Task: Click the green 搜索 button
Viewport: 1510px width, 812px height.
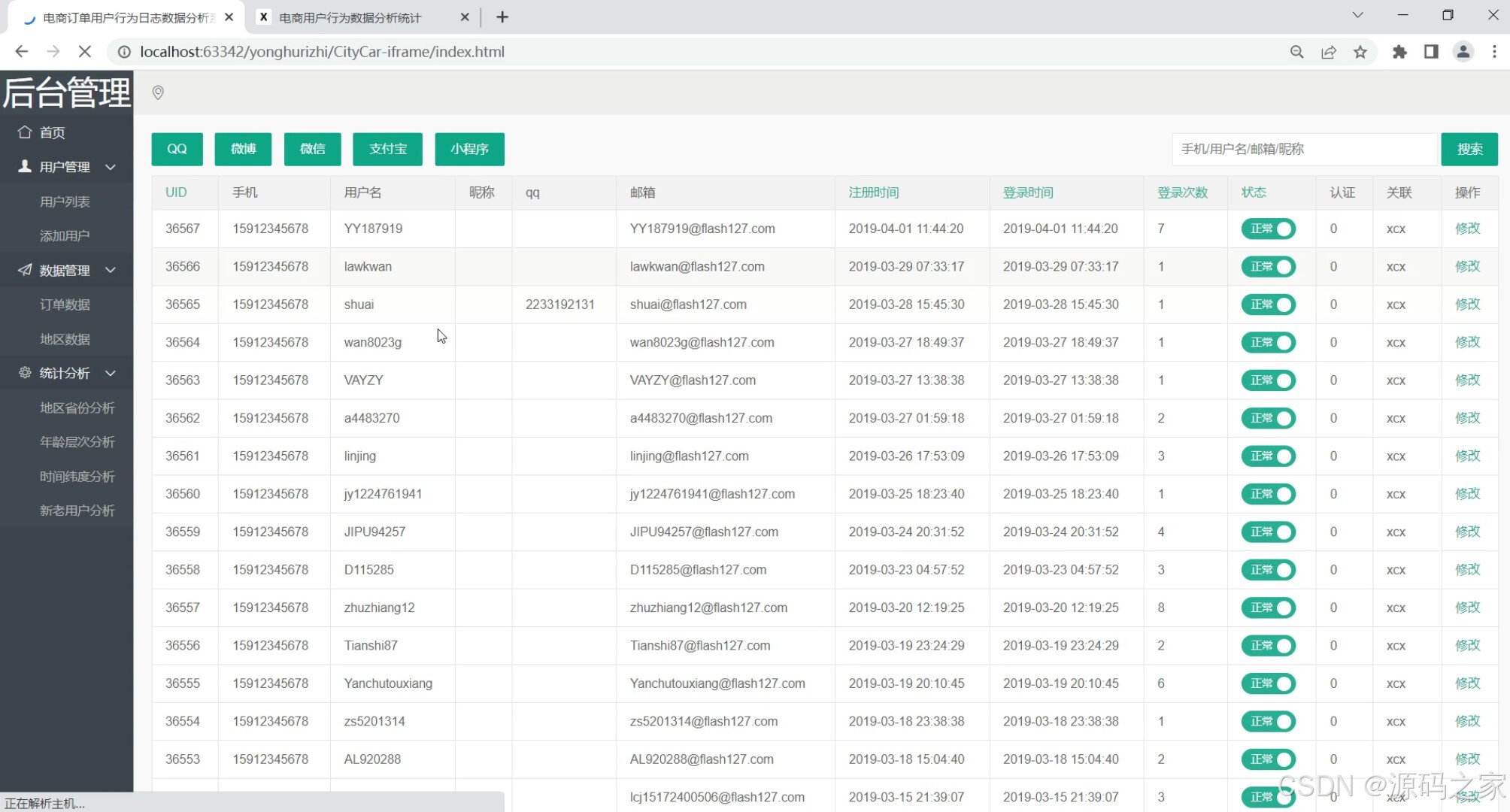Action: pos(1469,149)
